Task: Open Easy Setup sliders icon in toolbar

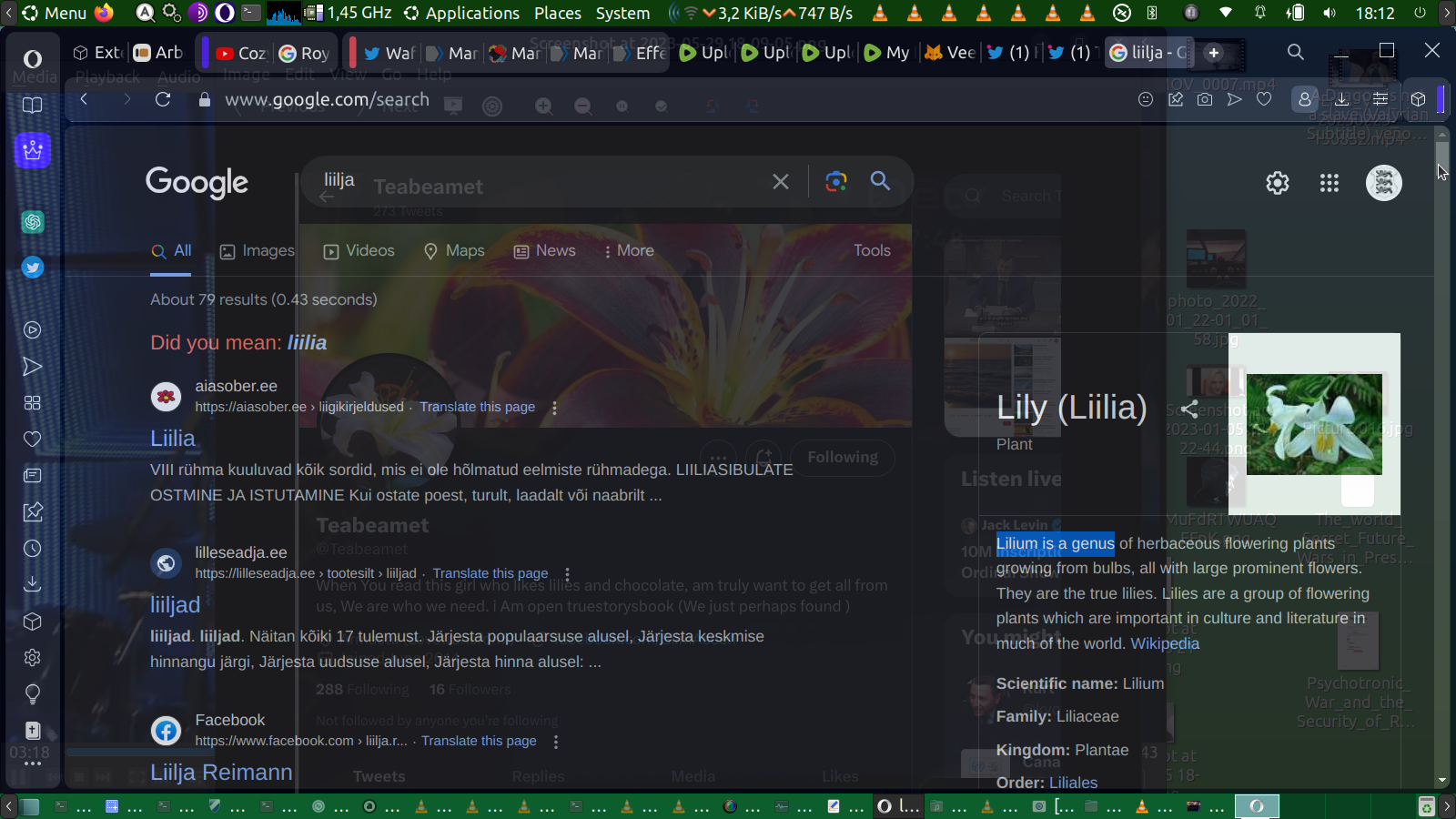Action: coord(1380,99)
